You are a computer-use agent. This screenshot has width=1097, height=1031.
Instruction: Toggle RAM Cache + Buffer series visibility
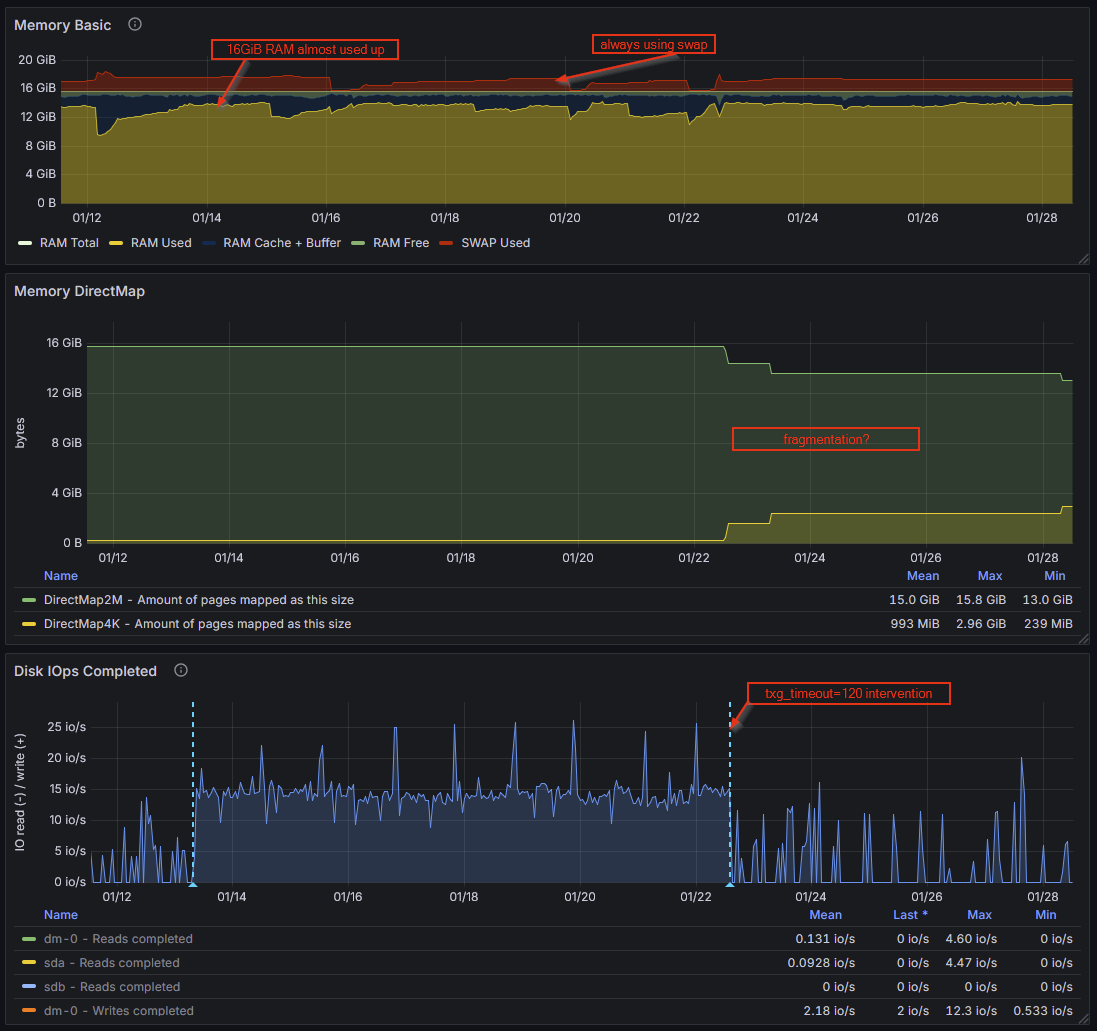[x=281, y=243]
